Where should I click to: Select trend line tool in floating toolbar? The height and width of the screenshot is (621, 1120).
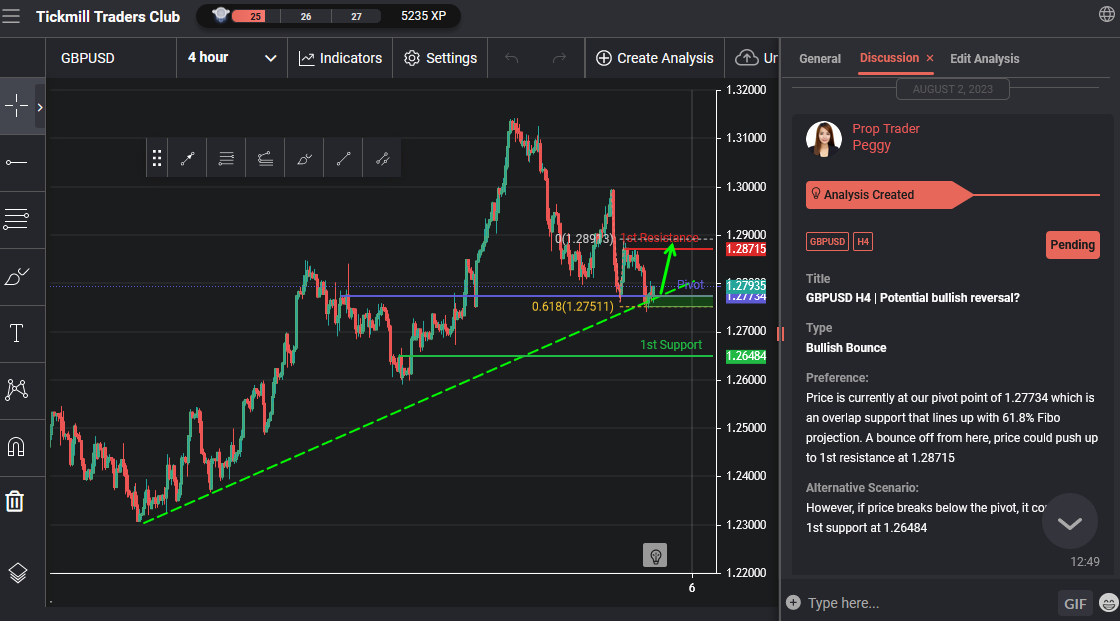(344, 158)
